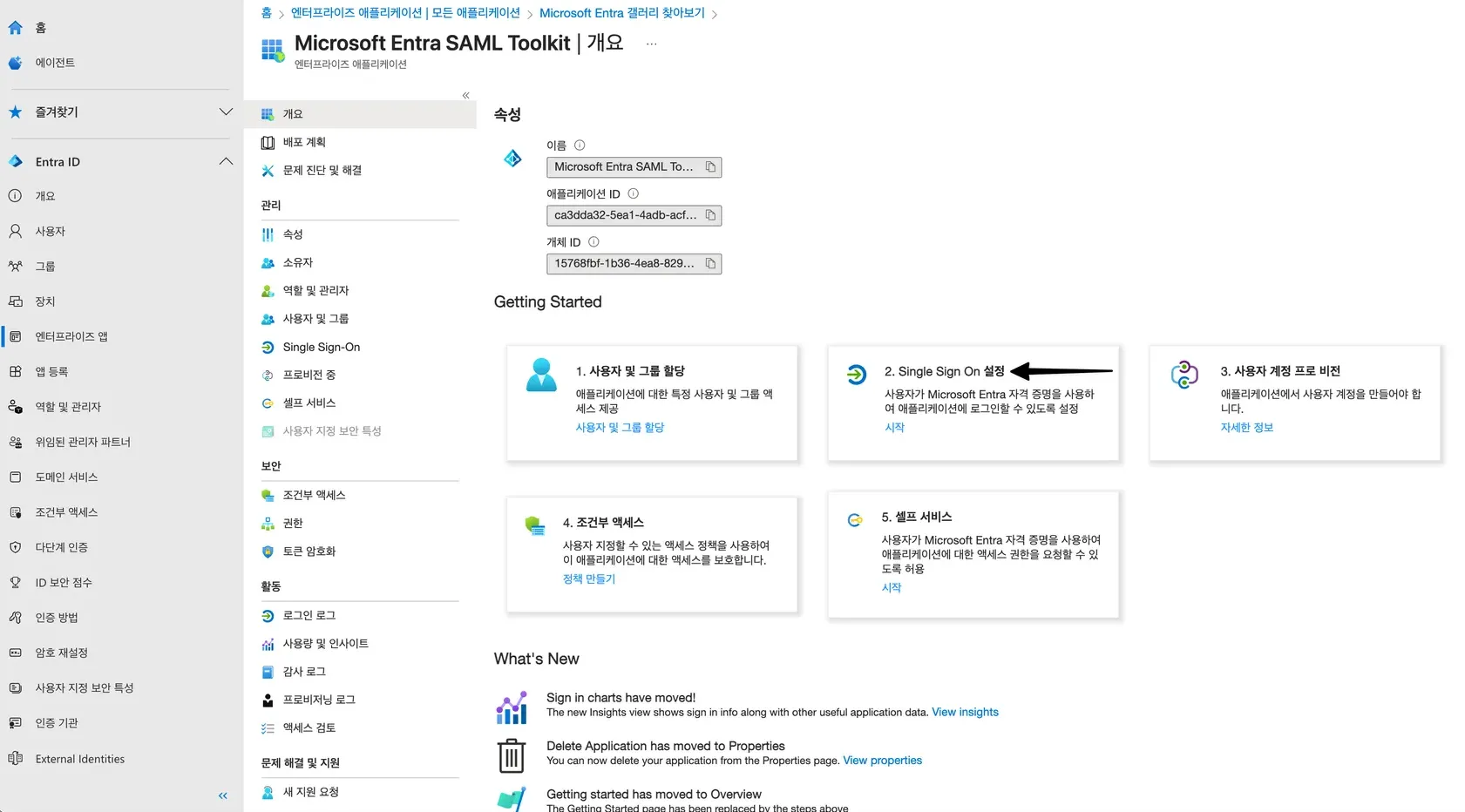
Task: Click 시작 link in Single Sign On card
Action: 894,428
